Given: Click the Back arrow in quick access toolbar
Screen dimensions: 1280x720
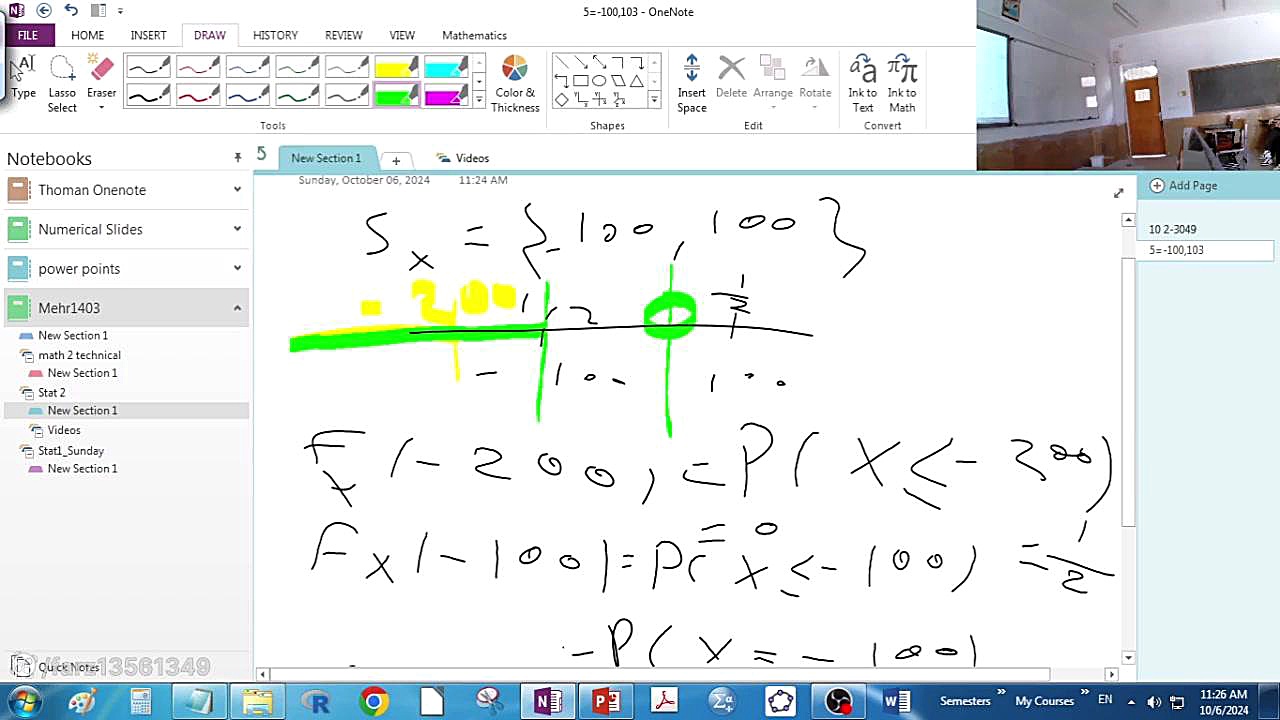Looking at the screenshot, I should tap(43, 10).
